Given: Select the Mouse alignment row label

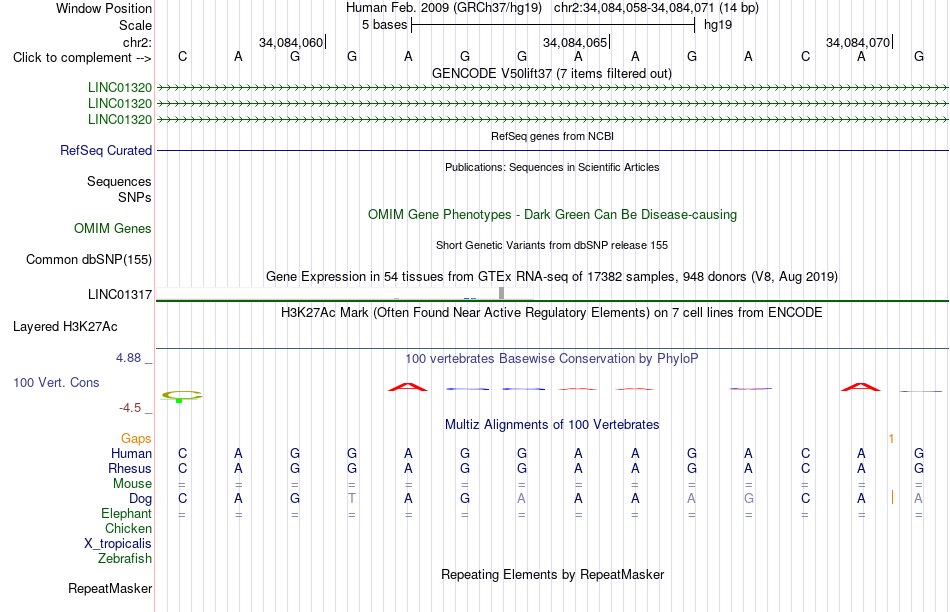Looking at the screenshot, I should tap(132, 484).
